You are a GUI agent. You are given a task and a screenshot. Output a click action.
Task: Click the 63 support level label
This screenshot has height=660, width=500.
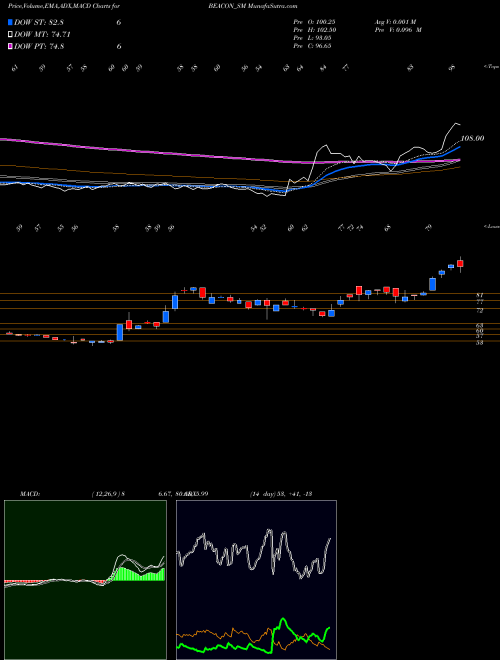(479, 326)
